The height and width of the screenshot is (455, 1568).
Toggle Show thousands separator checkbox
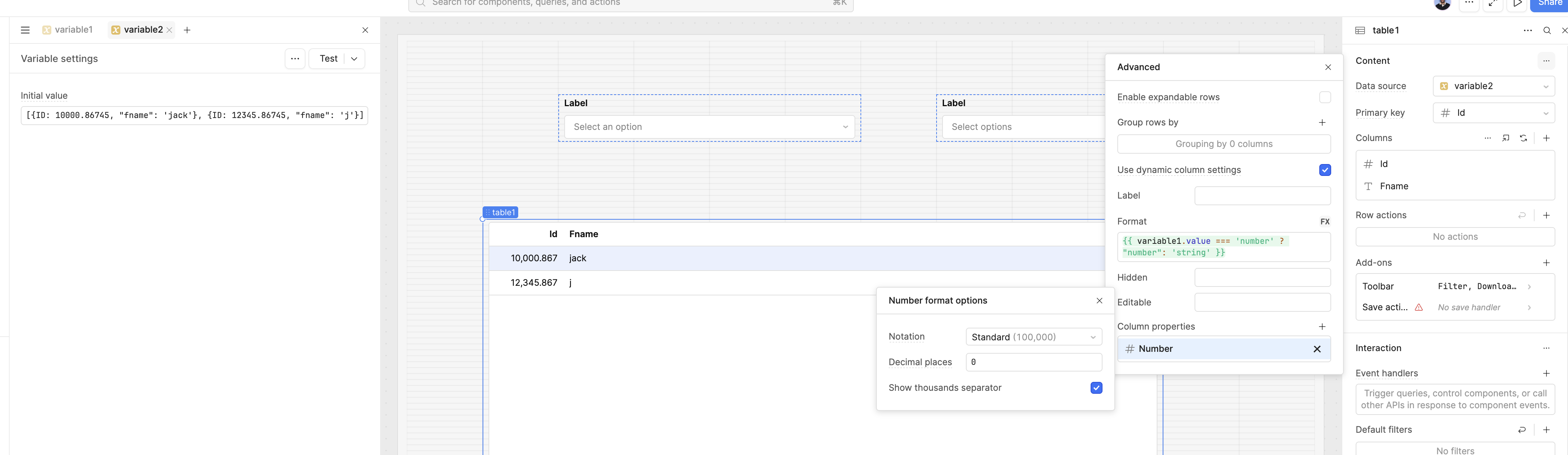(1096, 388)
